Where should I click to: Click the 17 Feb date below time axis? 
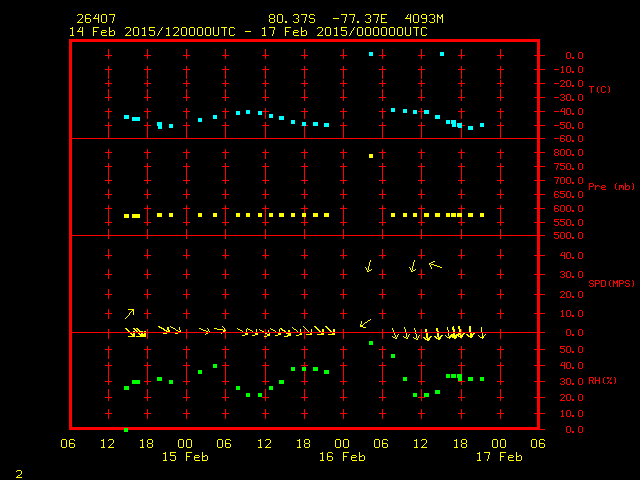[497, 457]
